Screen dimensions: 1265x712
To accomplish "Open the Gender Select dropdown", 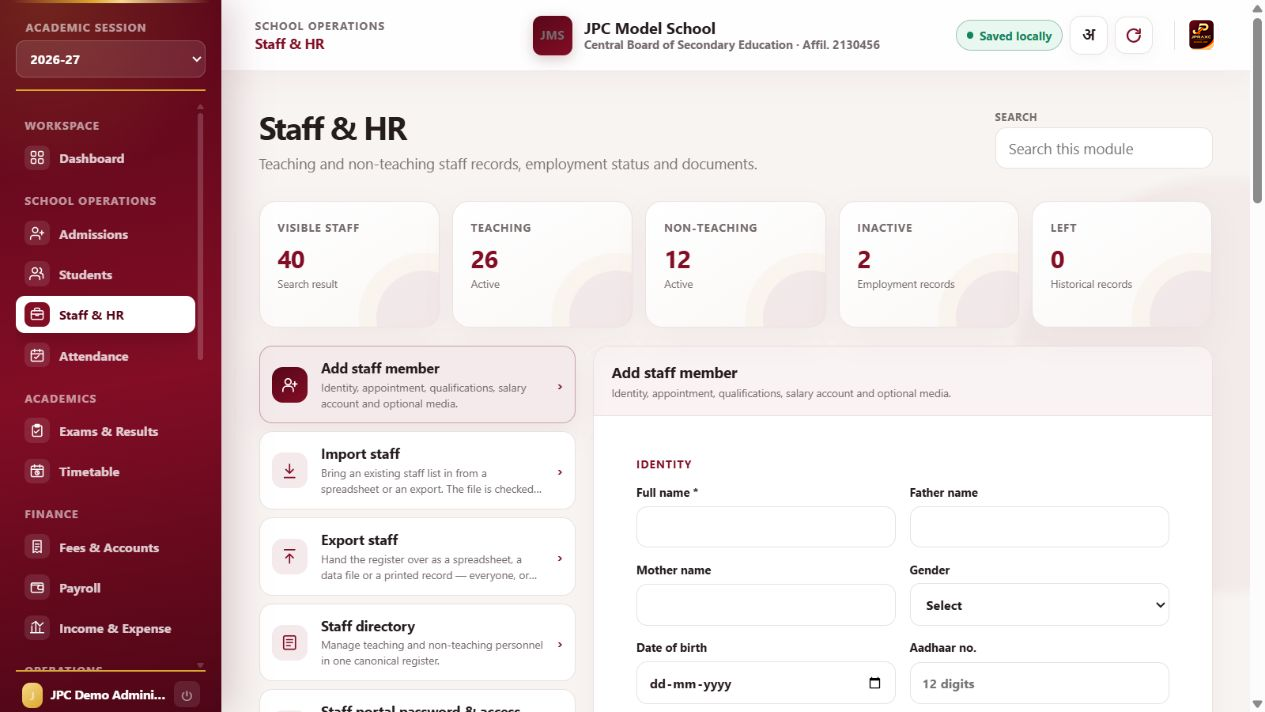I will pos(1039,605).
